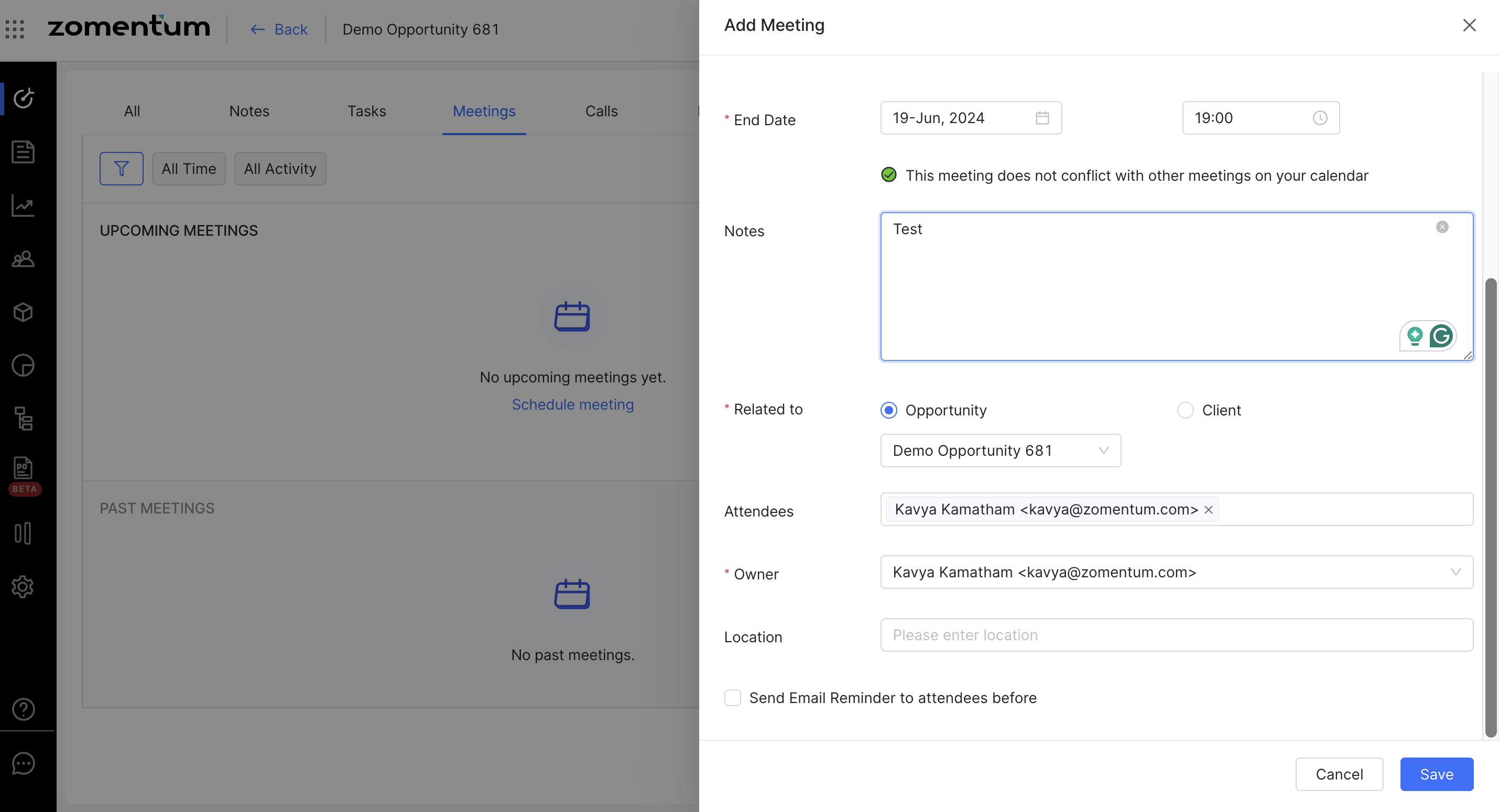Open the Settings gear in sidebar
This screenshot has height=812, width=1499.
pos(23,586)
